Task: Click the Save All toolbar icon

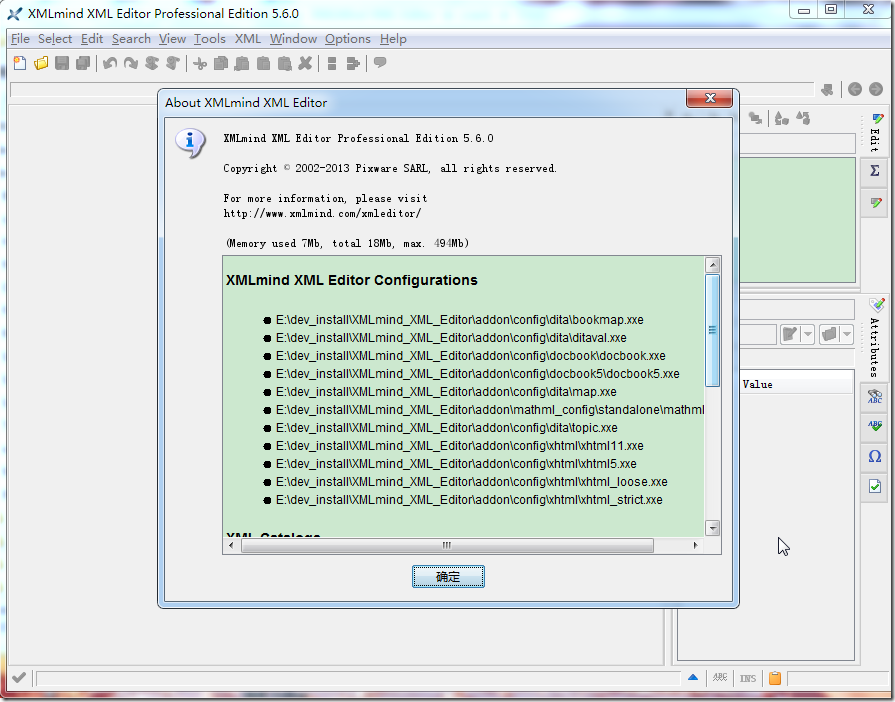Action: [x=83, y=63]
